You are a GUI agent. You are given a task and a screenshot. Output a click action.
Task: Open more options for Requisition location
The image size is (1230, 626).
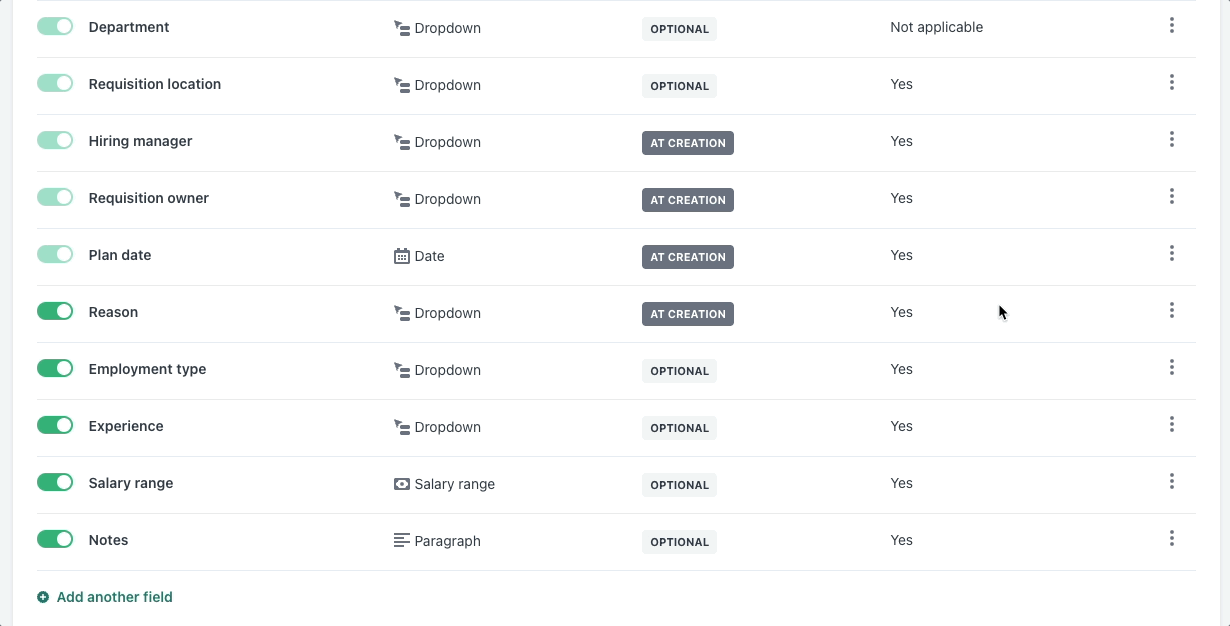(1171, 83)
